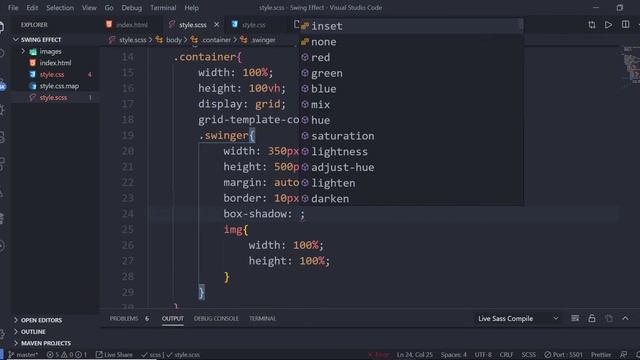The width and height of the screenshot is (640, 360).
Task: Open index.html in the explorer
Action: click(55, 63)
